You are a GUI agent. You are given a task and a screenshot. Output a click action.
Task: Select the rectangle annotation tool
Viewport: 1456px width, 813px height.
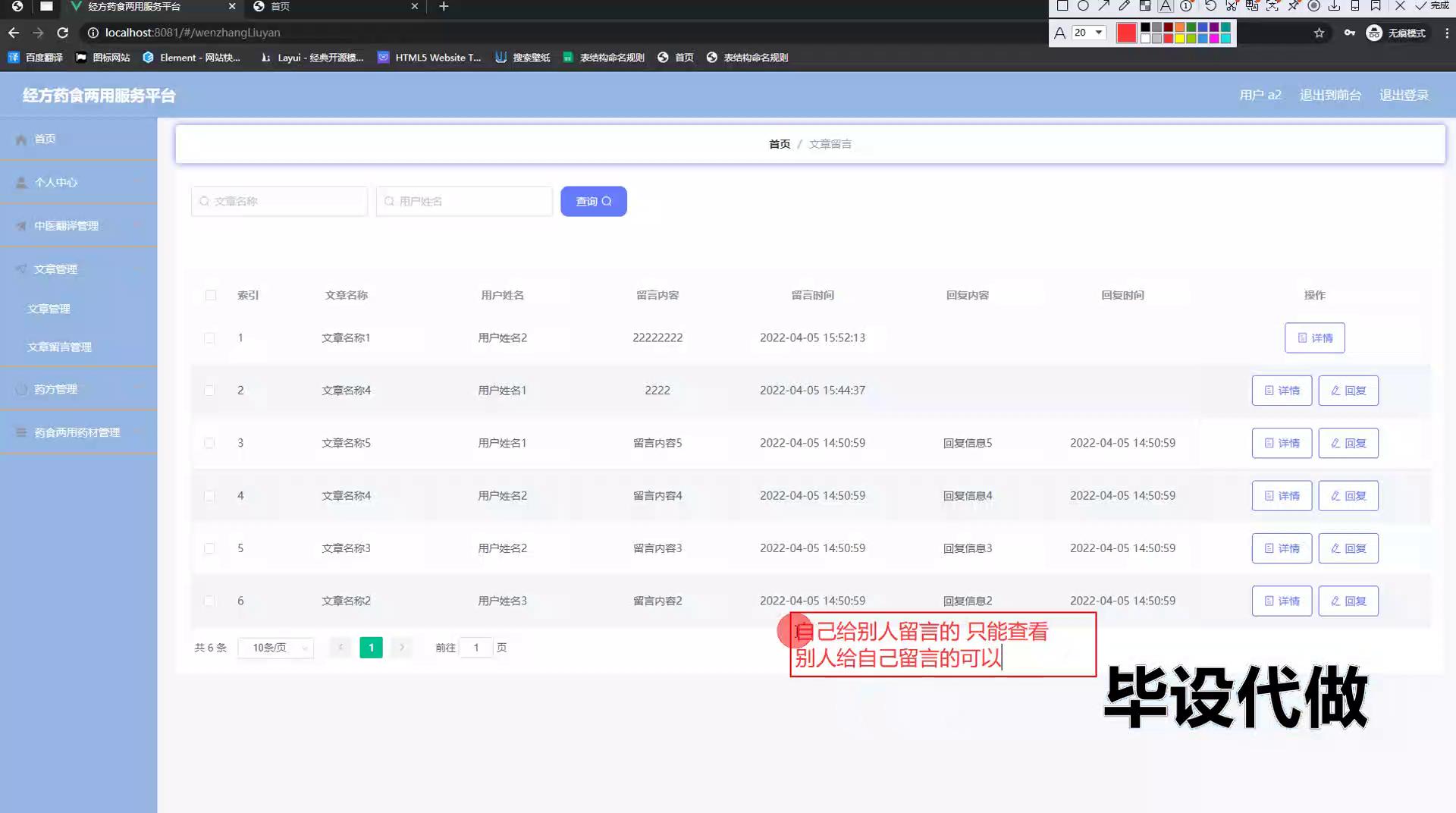tap(1062, 6)
